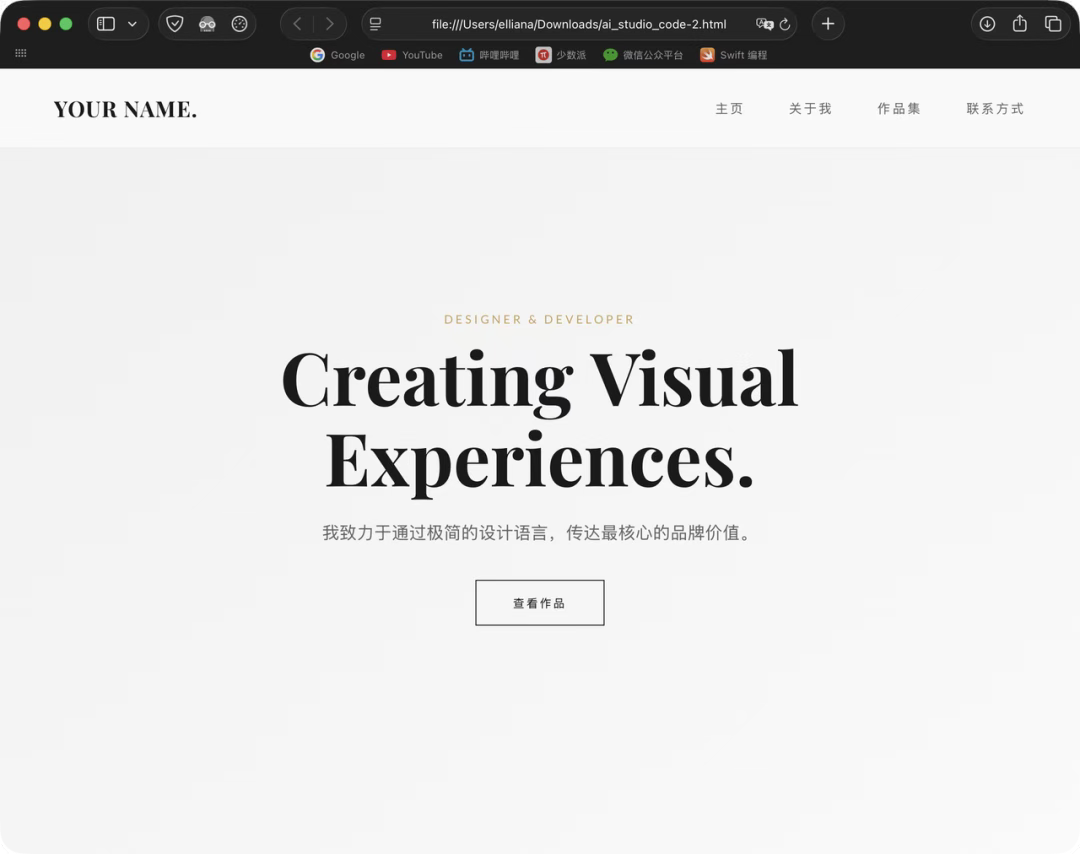This screenshot has width=1080, height=854.
Task: Reload the page
Action: (785, 24)
